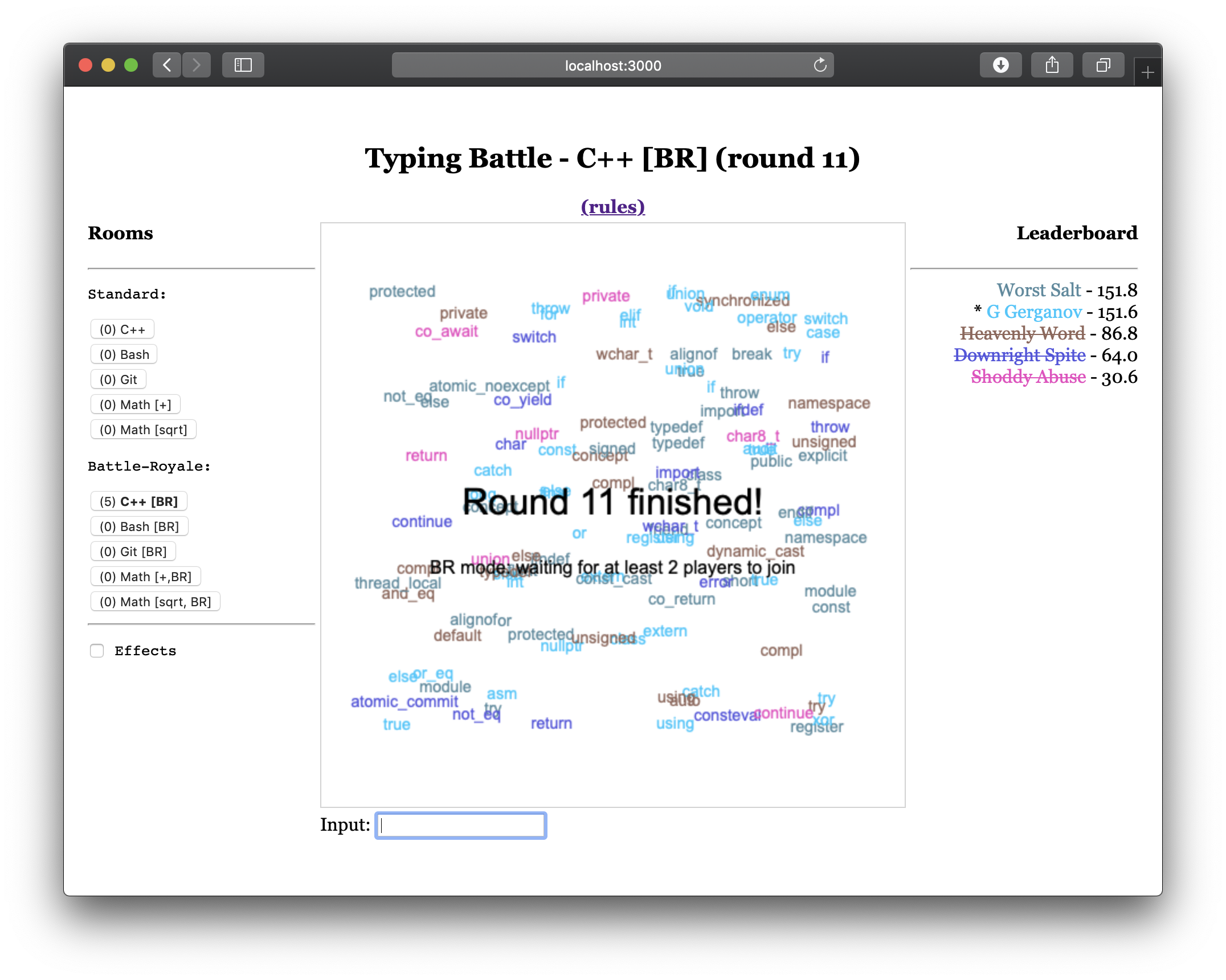Click the 'BR mode: waiting' status message

click(x=612, y=567)
